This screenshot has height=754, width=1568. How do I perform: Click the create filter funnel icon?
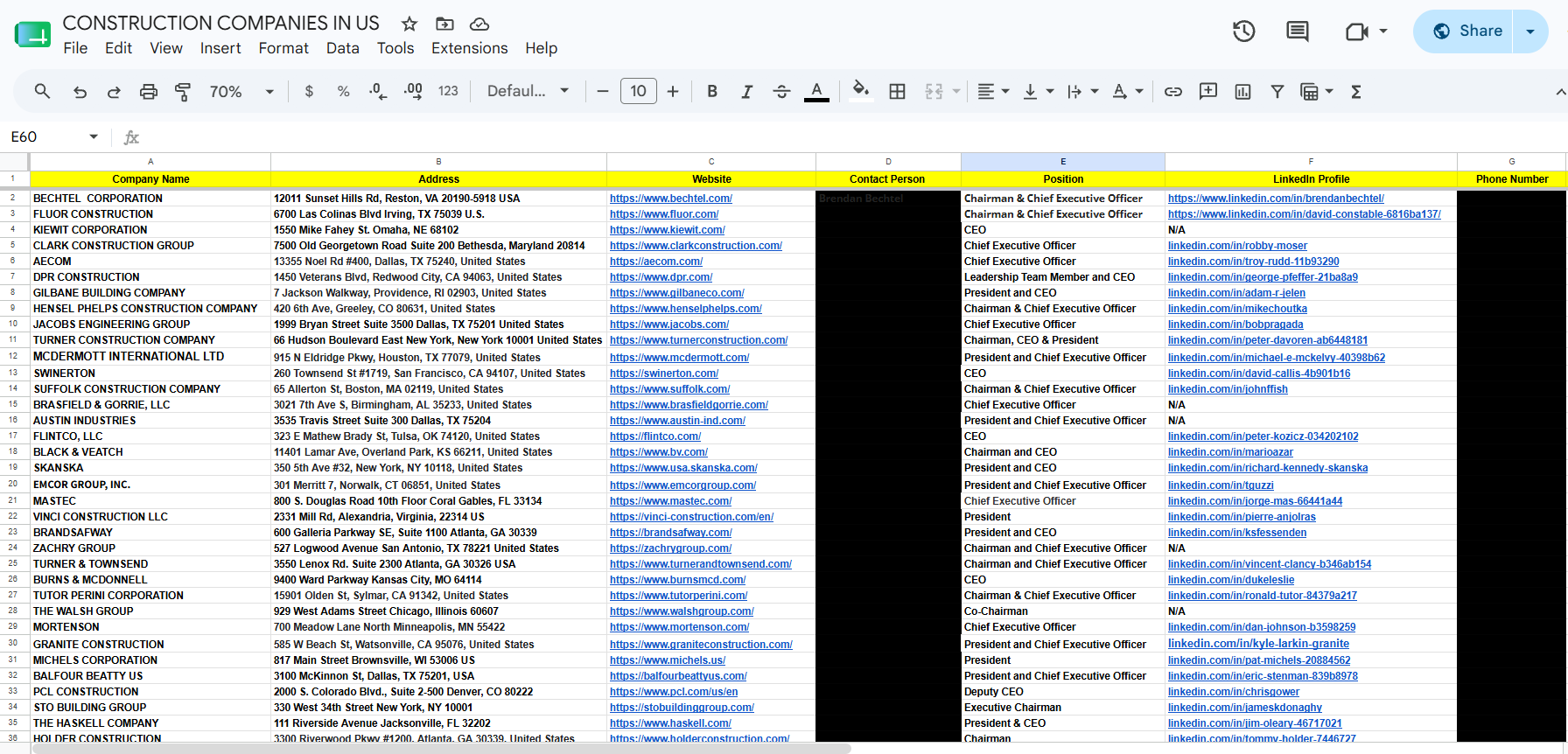[x=1277, y=92]
